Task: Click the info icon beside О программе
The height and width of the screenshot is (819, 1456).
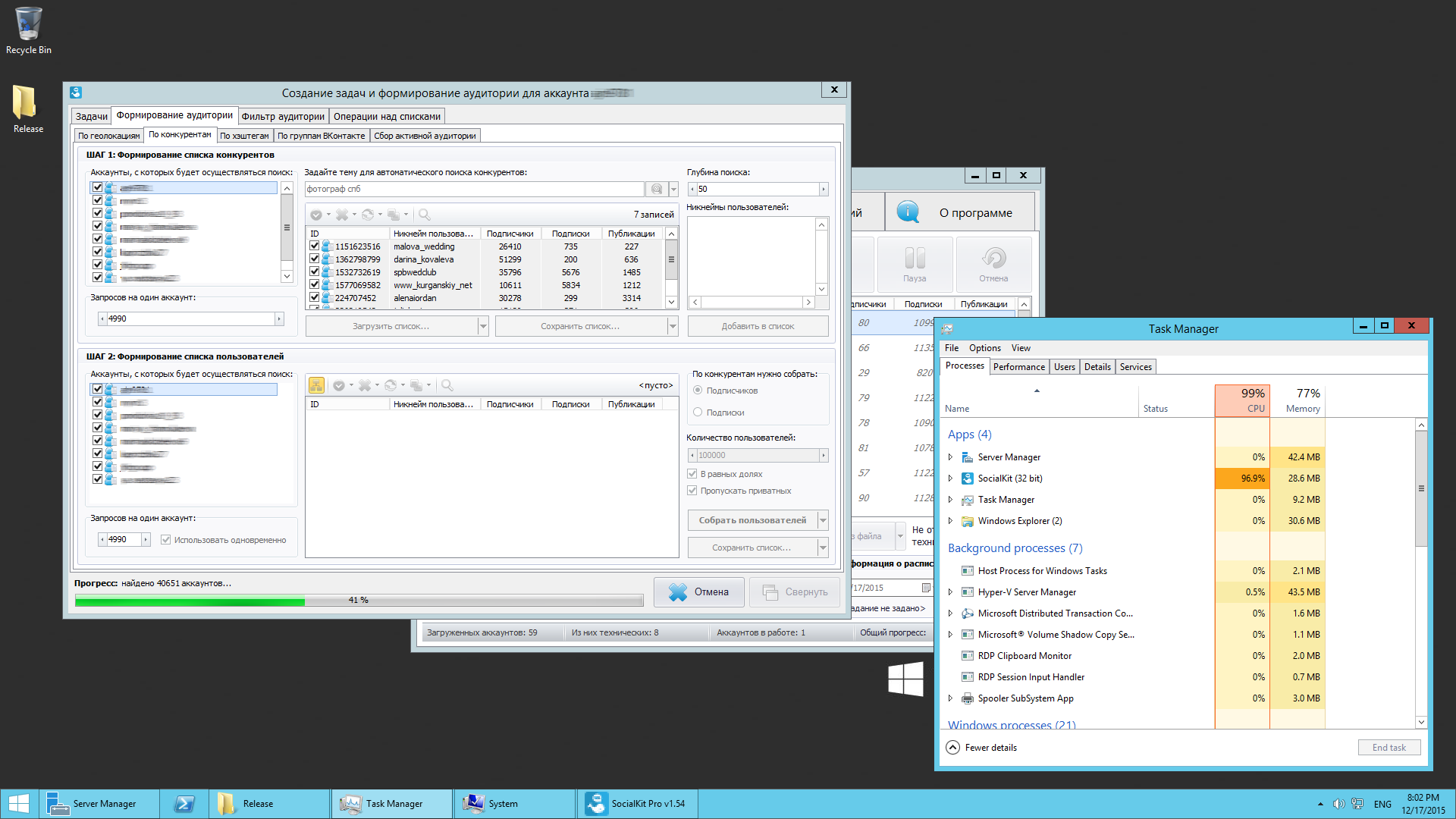Action: 908,212
